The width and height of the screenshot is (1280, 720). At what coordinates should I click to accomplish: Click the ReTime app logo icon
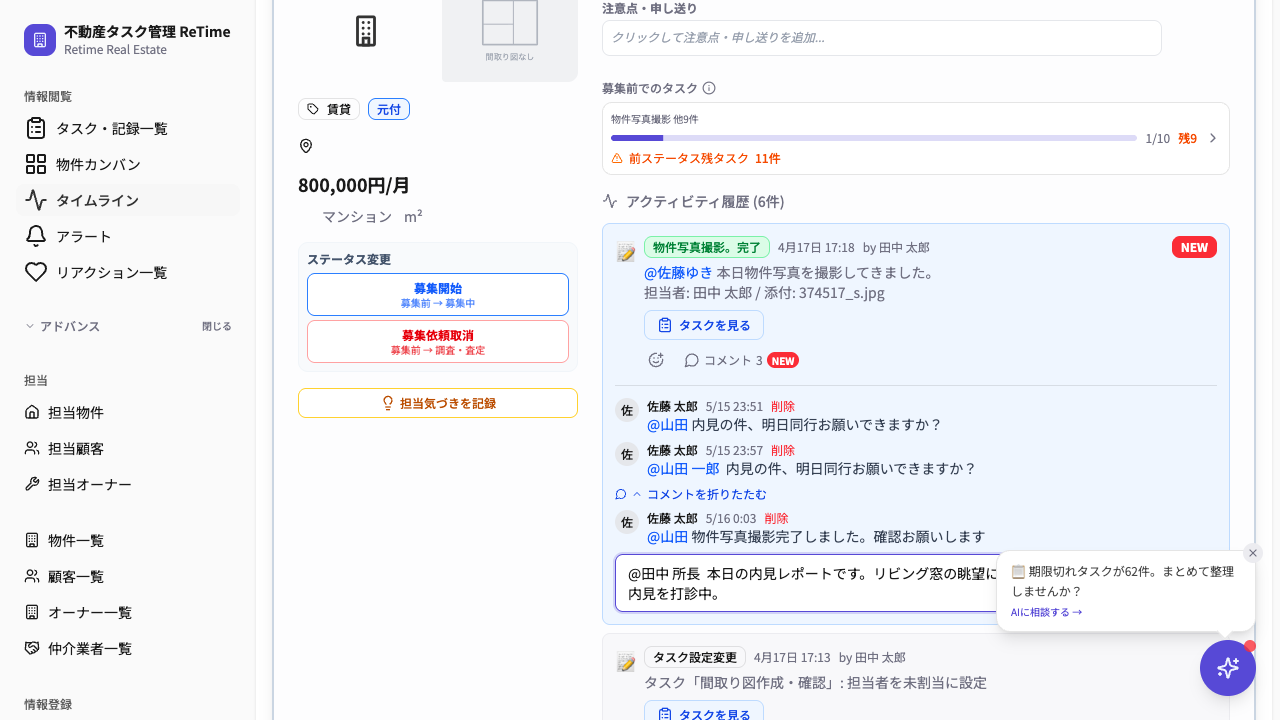tap(40, 40)
